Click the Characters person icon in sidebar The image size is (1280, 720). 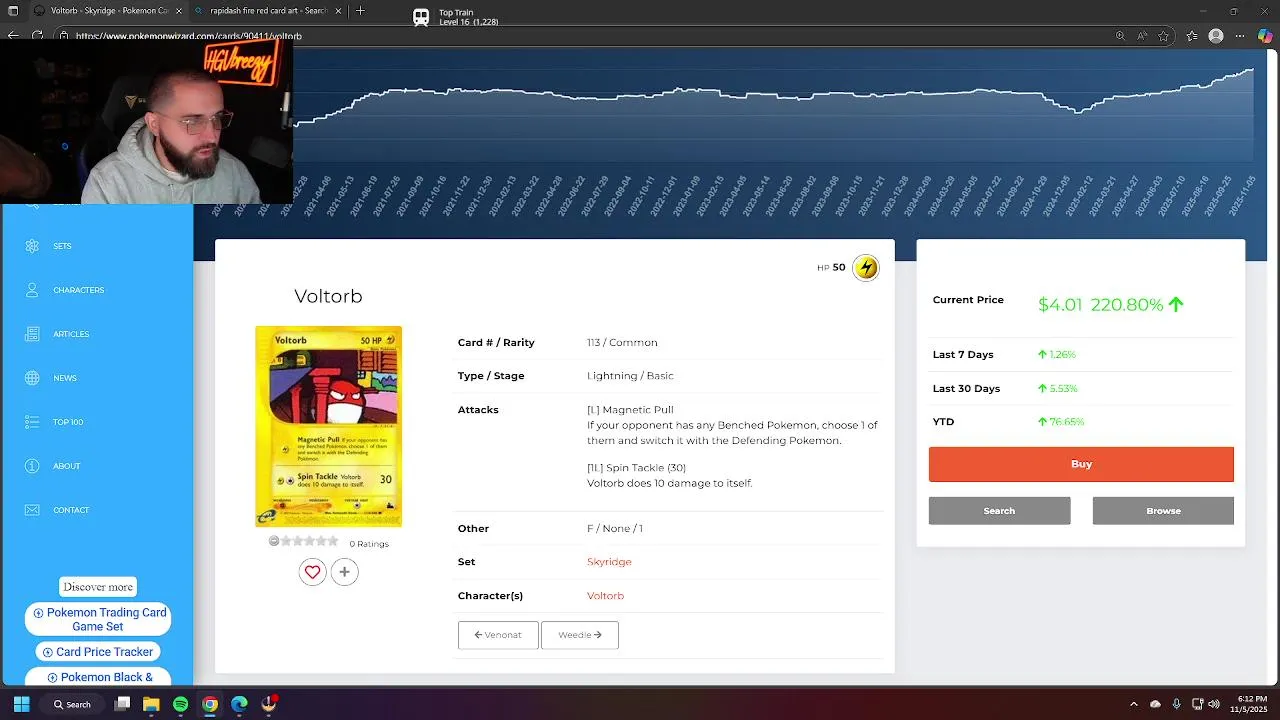click(x=32, y=290)
